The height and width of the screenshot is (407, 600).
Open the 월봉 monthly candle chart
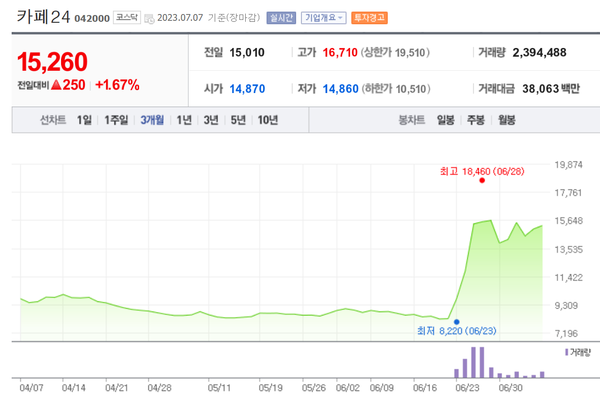pos(506,121)
